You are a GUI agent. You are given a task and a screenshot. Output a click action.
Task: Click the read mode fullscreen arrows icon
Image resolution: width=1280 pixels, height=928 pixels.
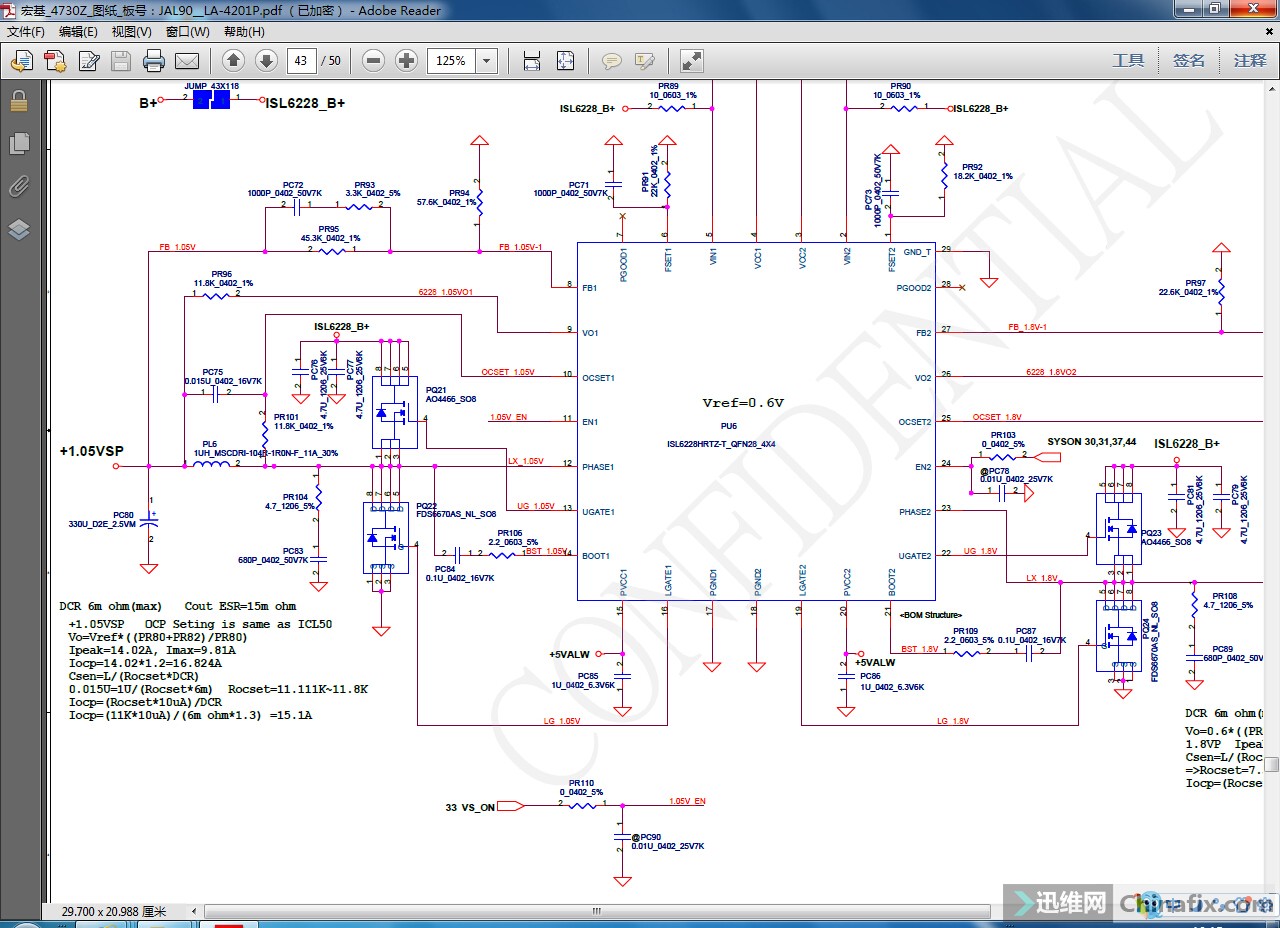tap(691, 61)
